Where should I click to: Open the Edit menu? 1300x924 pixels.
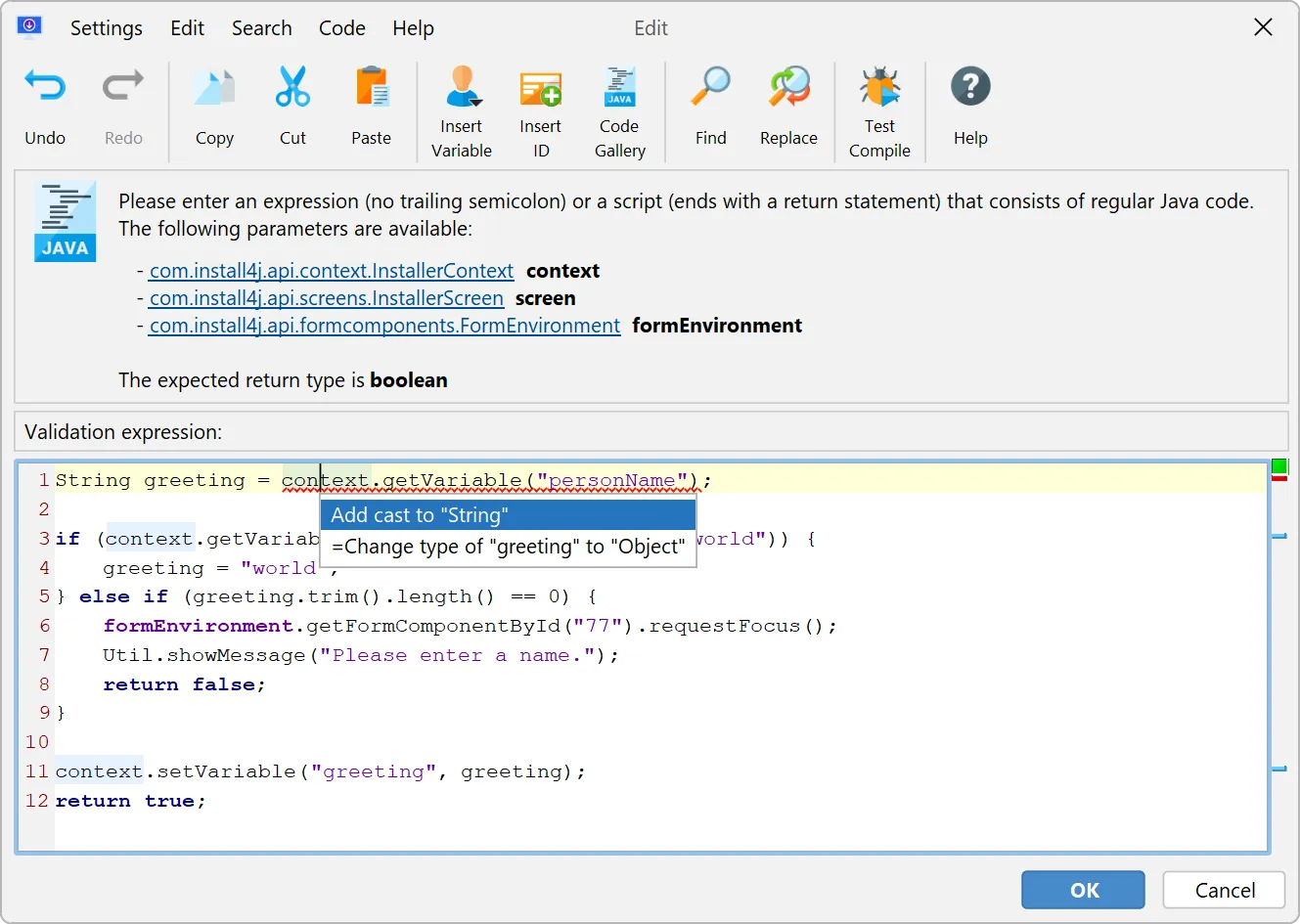(187, 28)
